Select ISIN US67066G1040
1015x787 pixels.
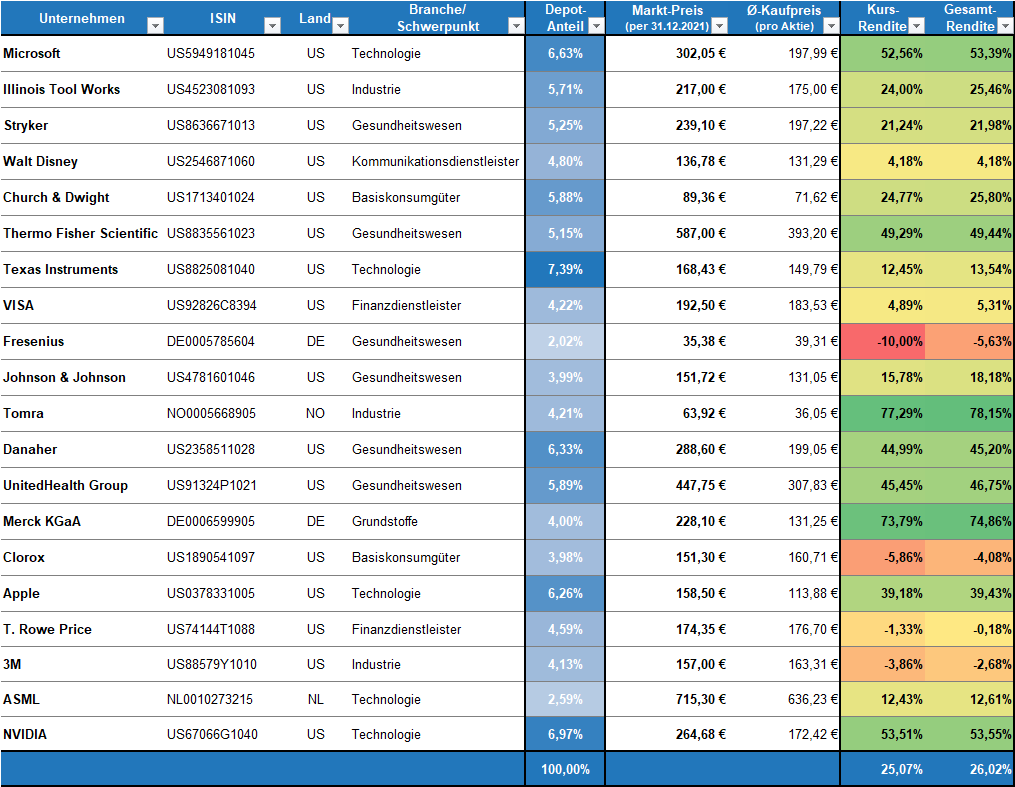(212, 735)
